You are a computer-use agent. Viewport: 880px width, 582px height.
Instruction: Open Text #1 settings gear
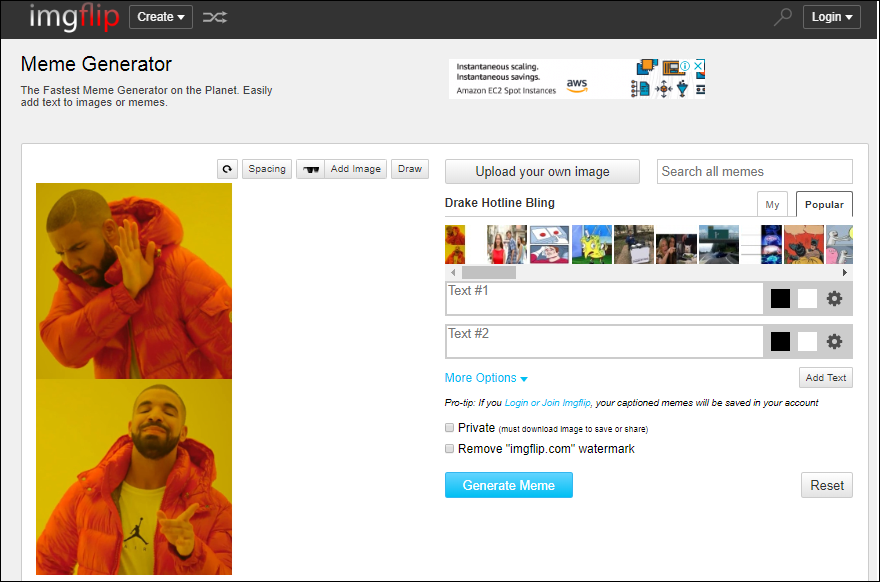coord(834,299)
